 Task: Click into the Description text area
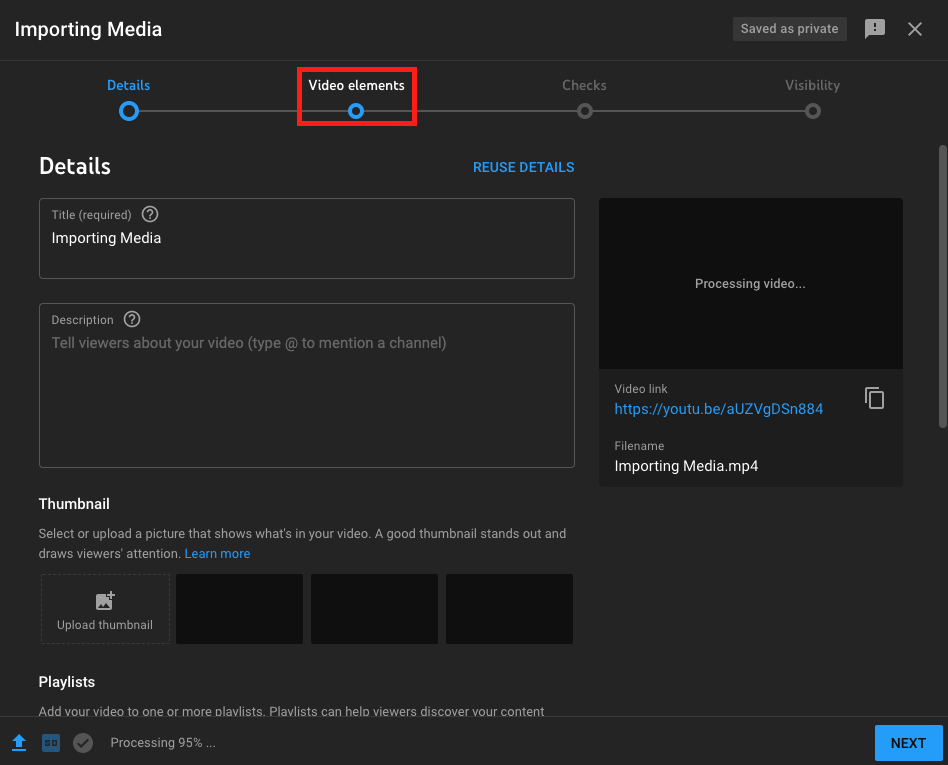[x=307, y=385]
